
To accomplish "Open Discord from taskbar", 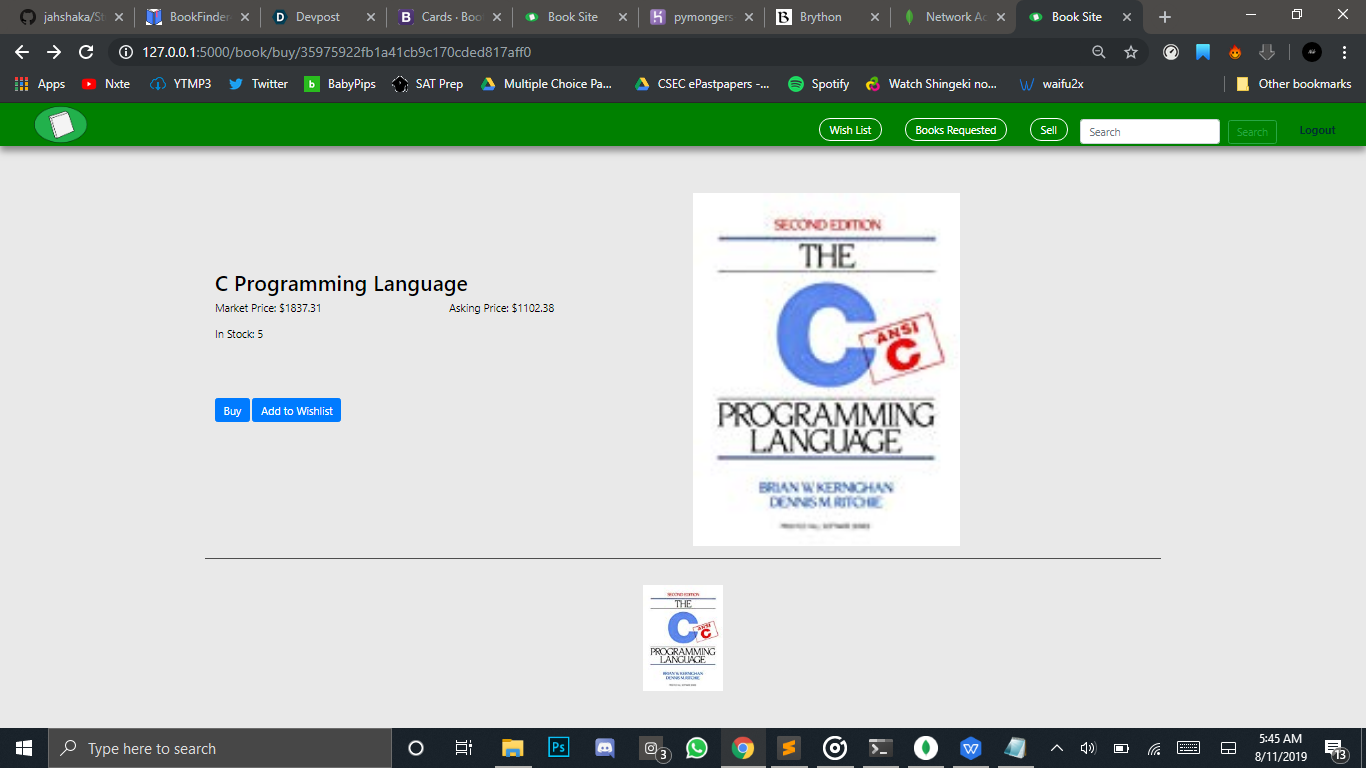I will point(605,748).
